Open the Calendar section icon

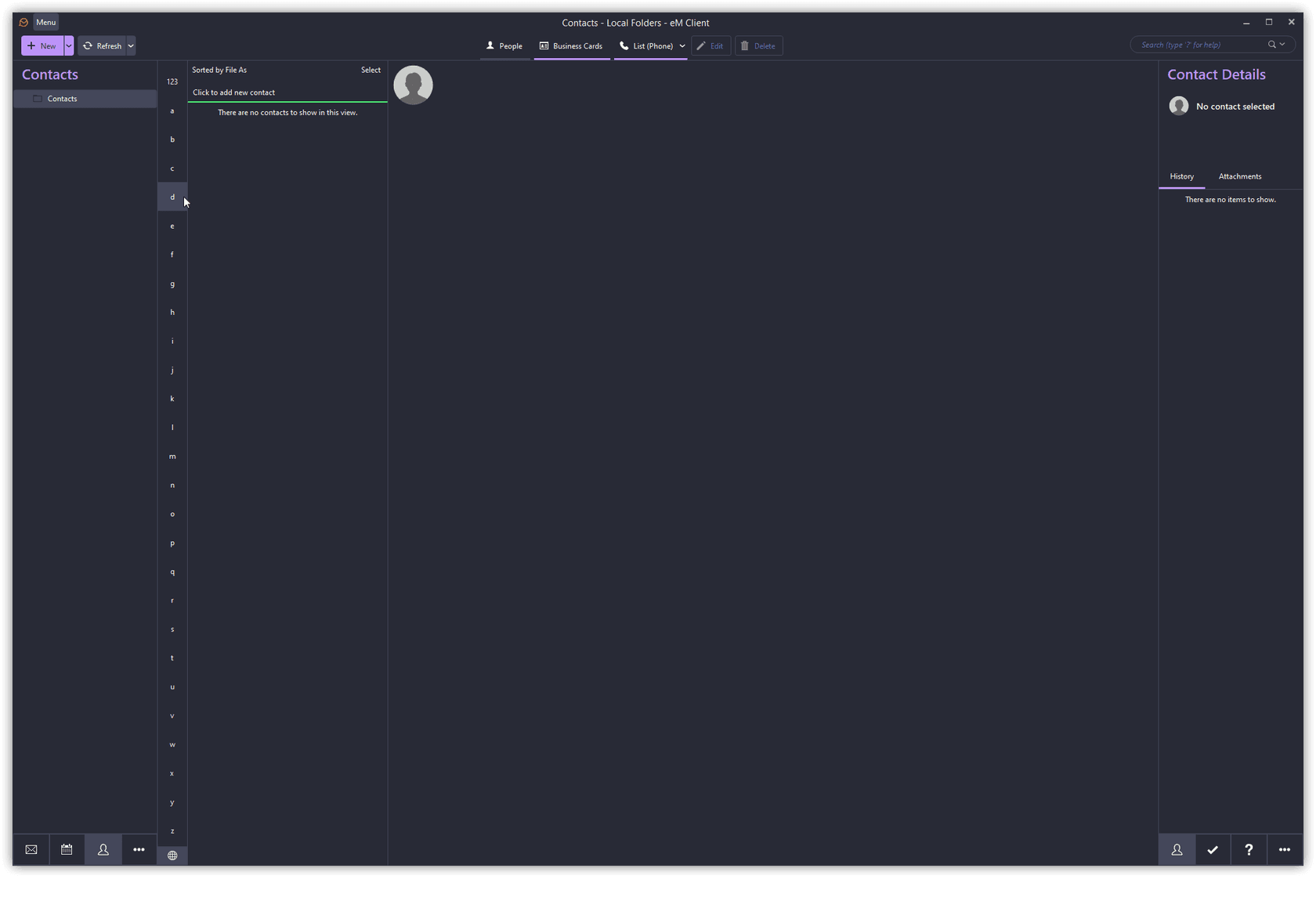(x=67, y=849)
